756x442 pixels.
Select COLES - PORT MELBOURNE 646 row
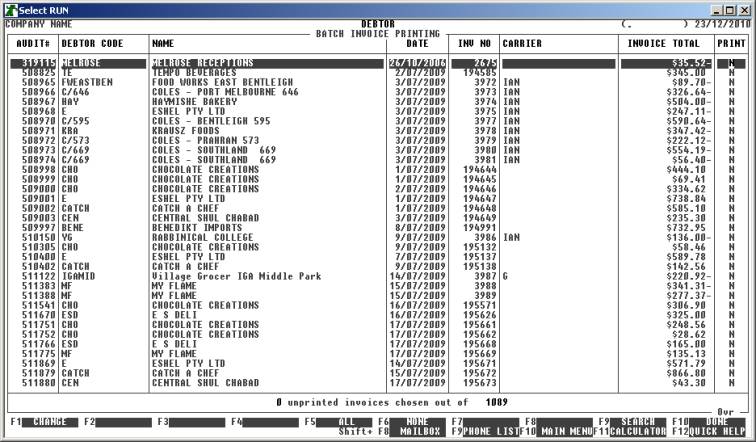click(378, 92)
